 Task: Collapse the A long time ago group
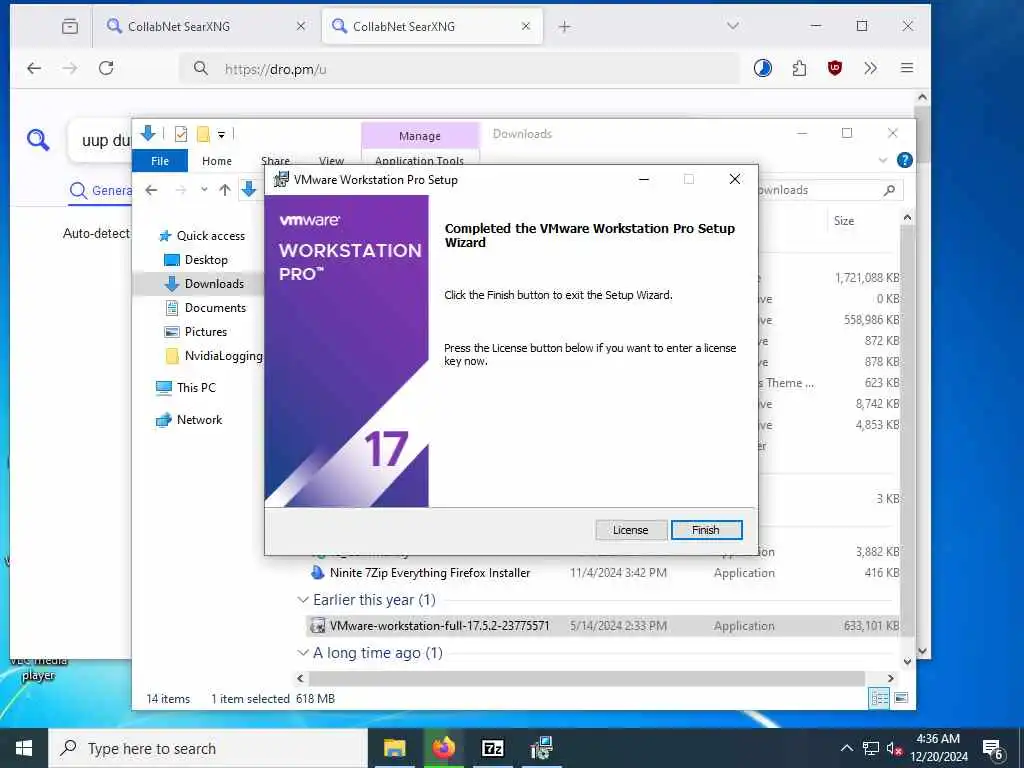pos(303,652)
